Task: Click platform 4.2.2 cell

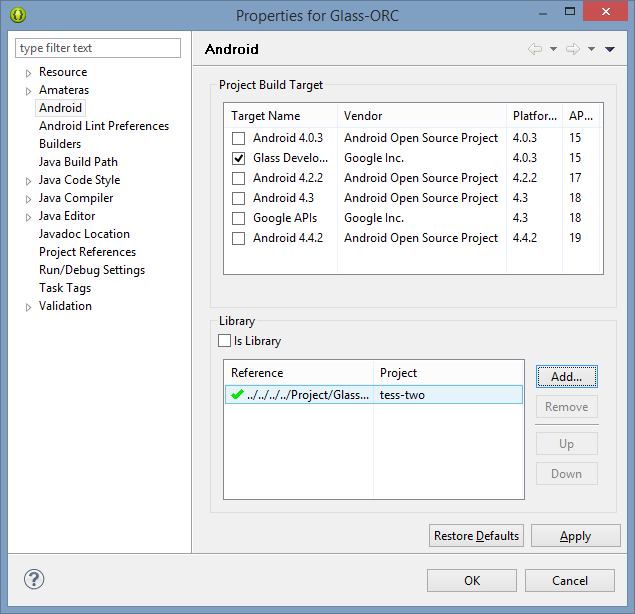Action: [x=525, y=178]
